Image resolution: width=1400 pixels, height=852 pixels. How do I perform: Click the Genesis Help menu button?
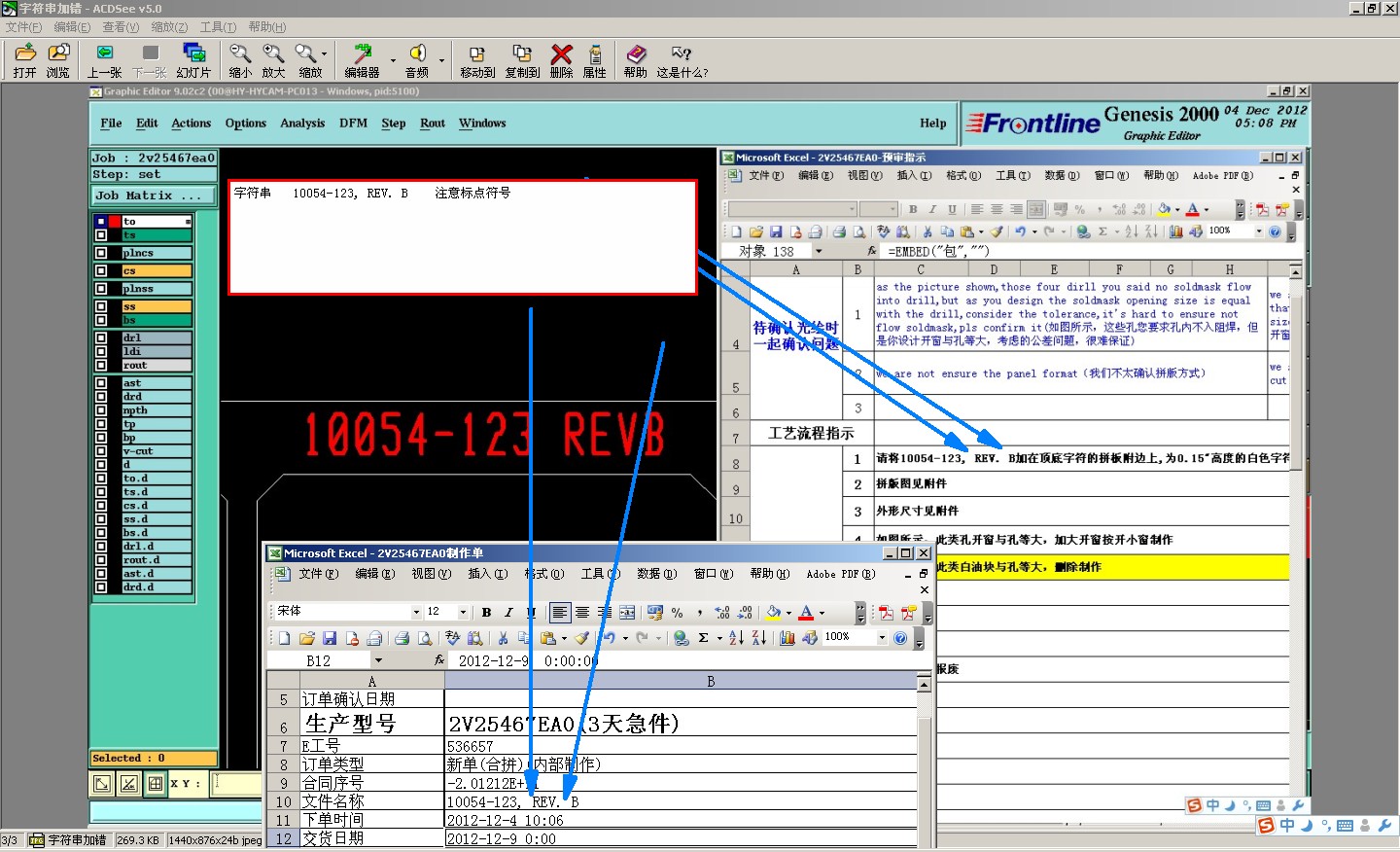pyautogui.click(x=933, y=124)
